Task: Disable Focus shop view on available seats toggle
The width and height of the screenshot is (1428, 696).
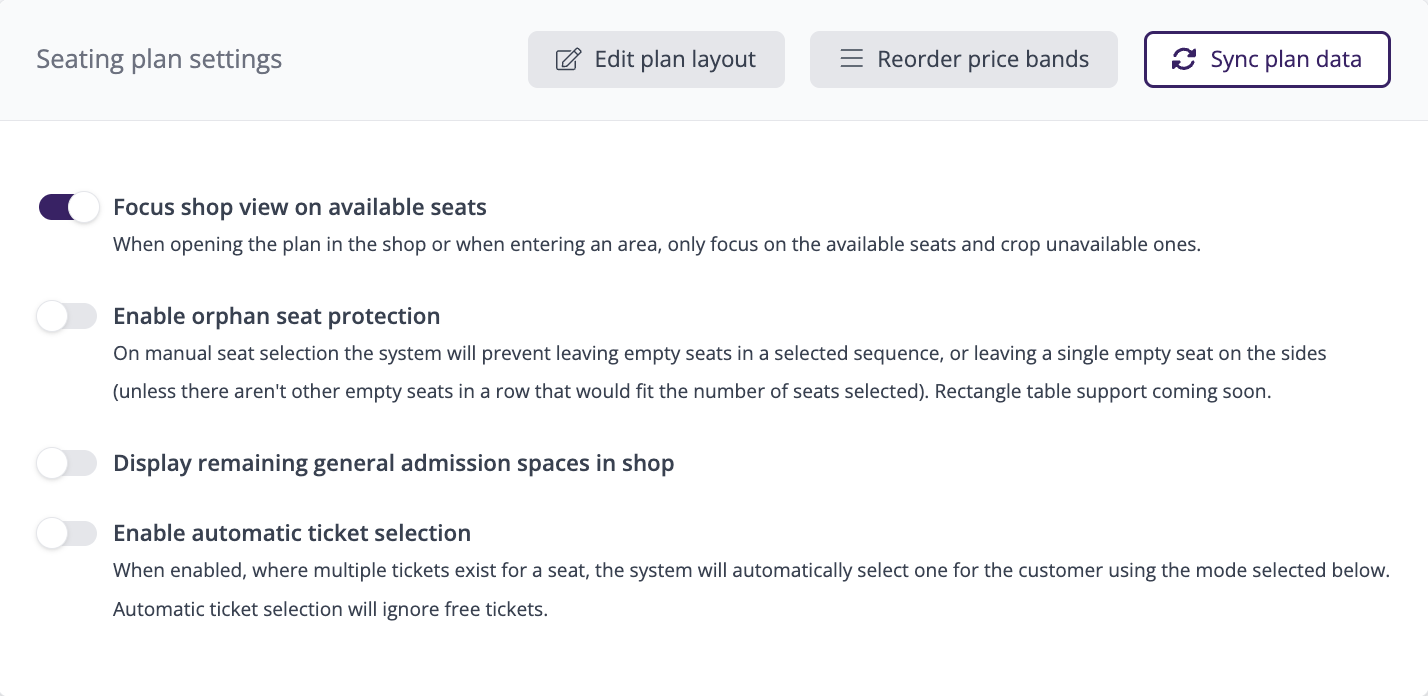Action: coord(68,208)
